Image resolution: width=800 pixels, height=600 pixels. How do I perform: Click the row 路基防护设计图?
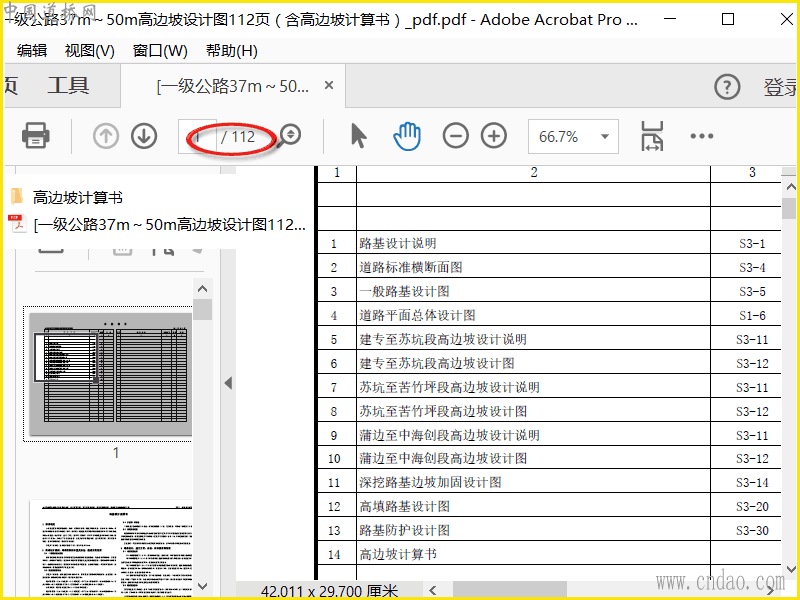tap(549, 530)
